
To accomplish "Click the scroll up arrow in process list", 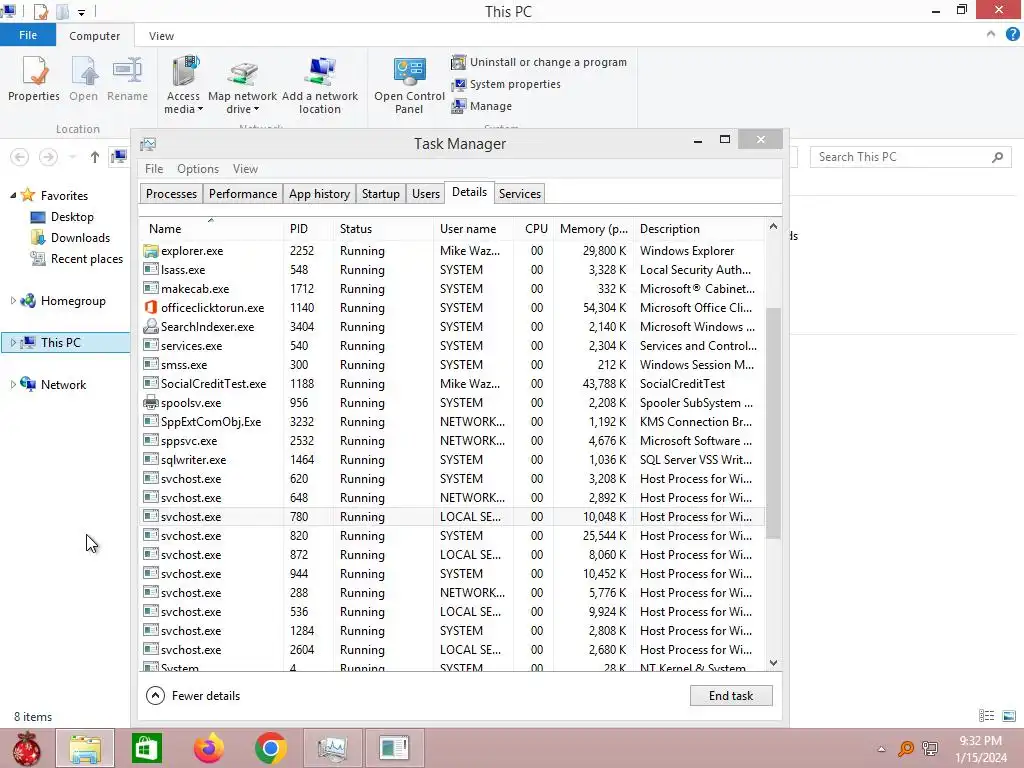I will tap(773, 226).
